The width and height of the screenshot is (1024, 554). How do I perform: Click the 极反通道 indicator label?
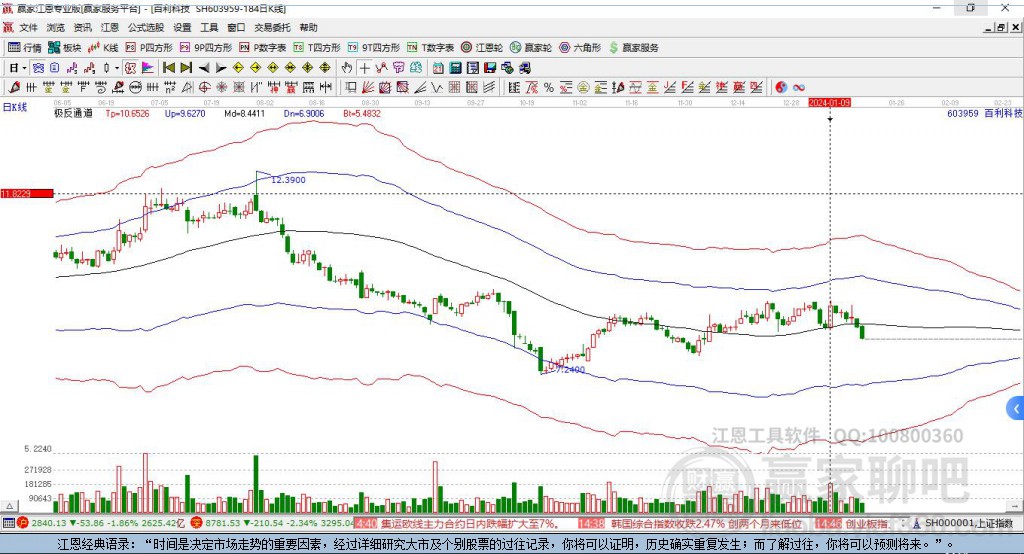pyautogui.click(x=73, y=113)
